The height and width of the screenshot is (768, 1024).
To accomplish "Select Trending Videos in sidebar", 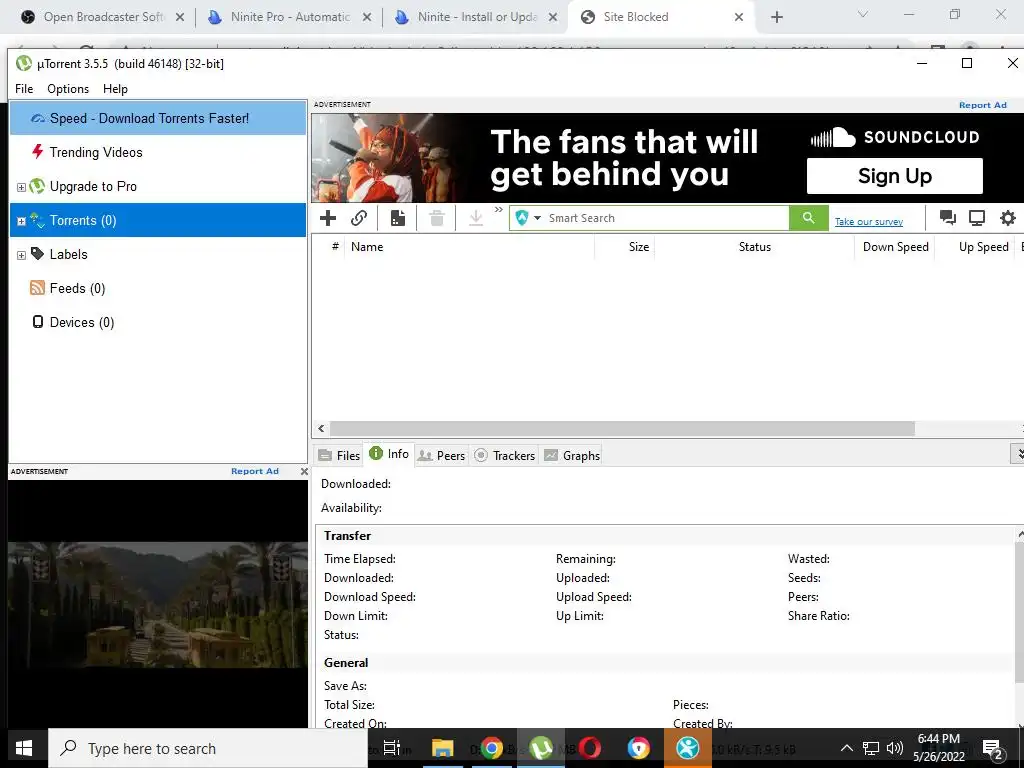I will [158, 152].
